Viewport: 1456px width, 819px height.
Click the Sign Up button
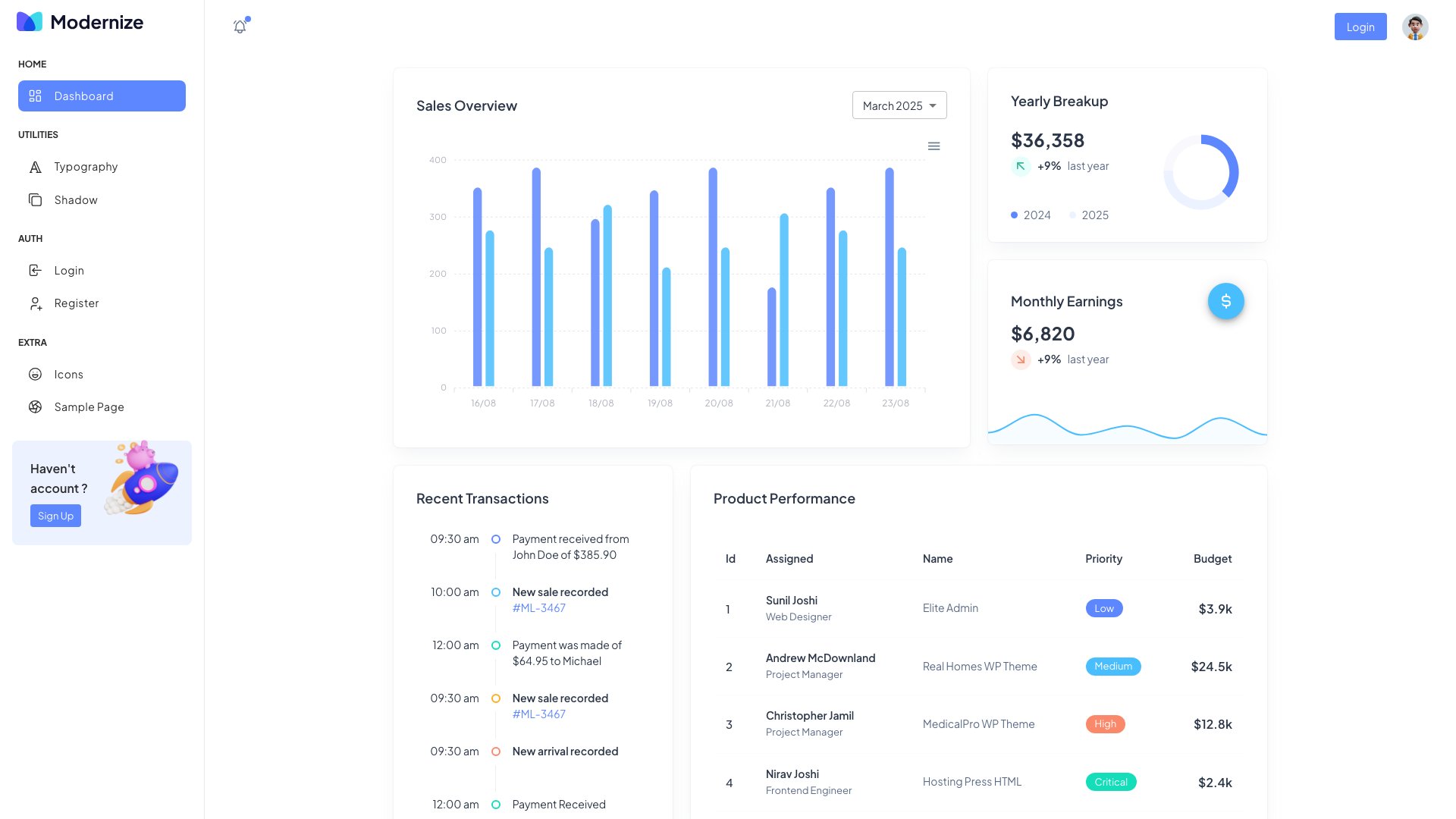(x=55, y=516)
